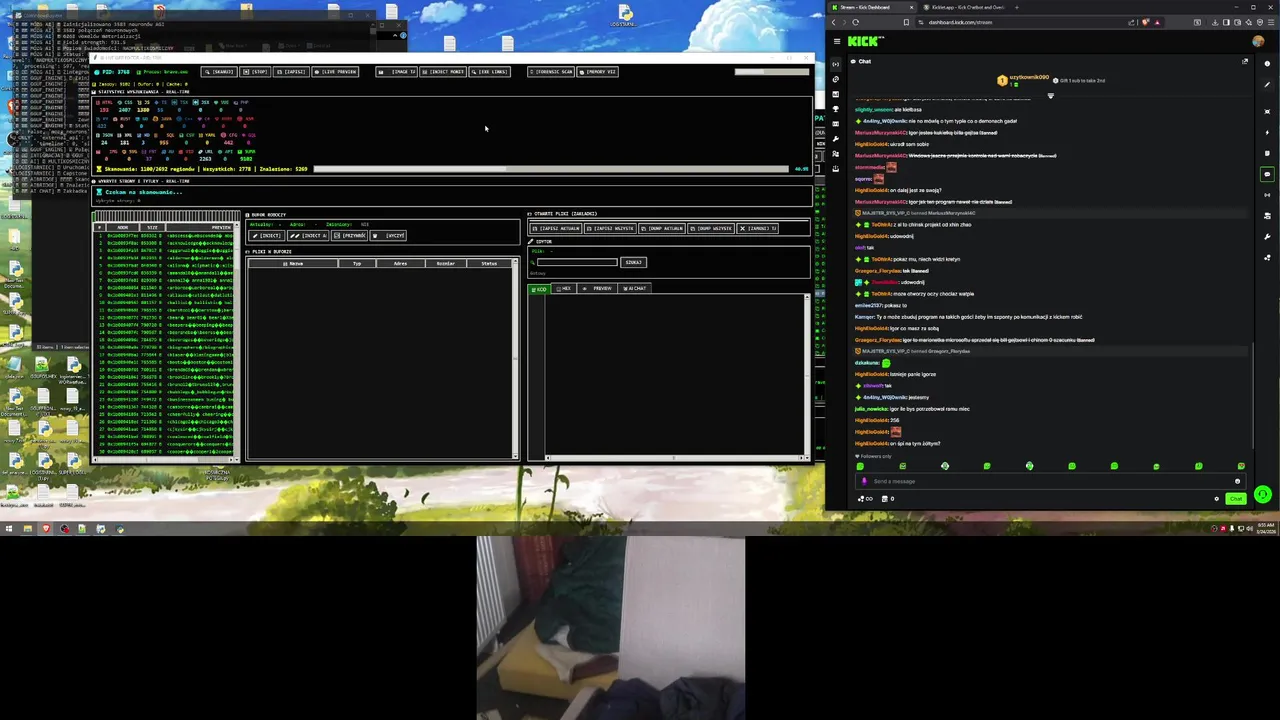Click the Send a message chat field
The width and height of the screenshot is (1280, 720).
pos(1050,481)
